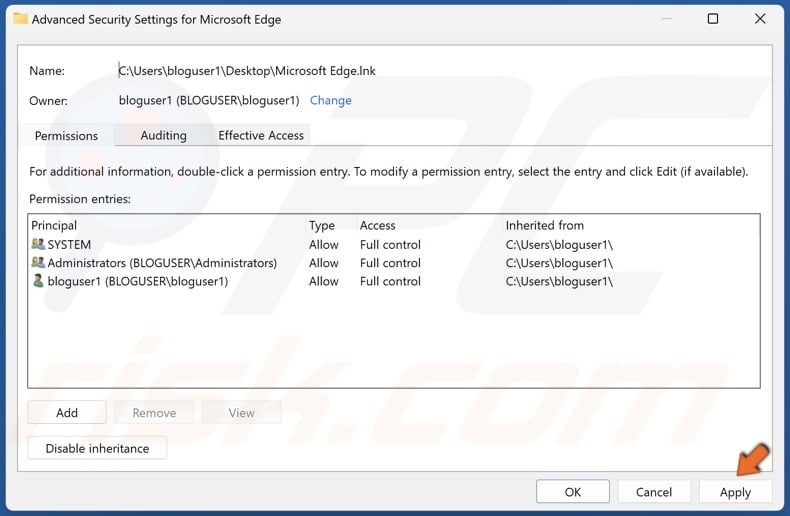Select the Administrators permission entry row
The height and width of the screenshot is (516, 790).
162,263
